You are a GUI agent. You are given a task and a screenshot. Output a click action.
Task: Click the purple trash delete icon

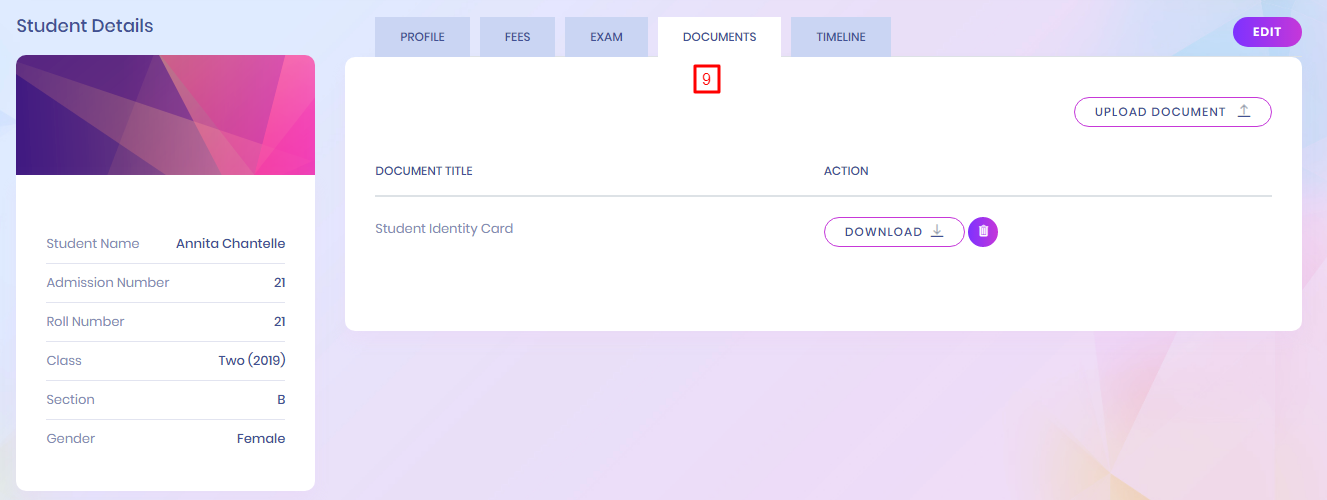(983, 232)
